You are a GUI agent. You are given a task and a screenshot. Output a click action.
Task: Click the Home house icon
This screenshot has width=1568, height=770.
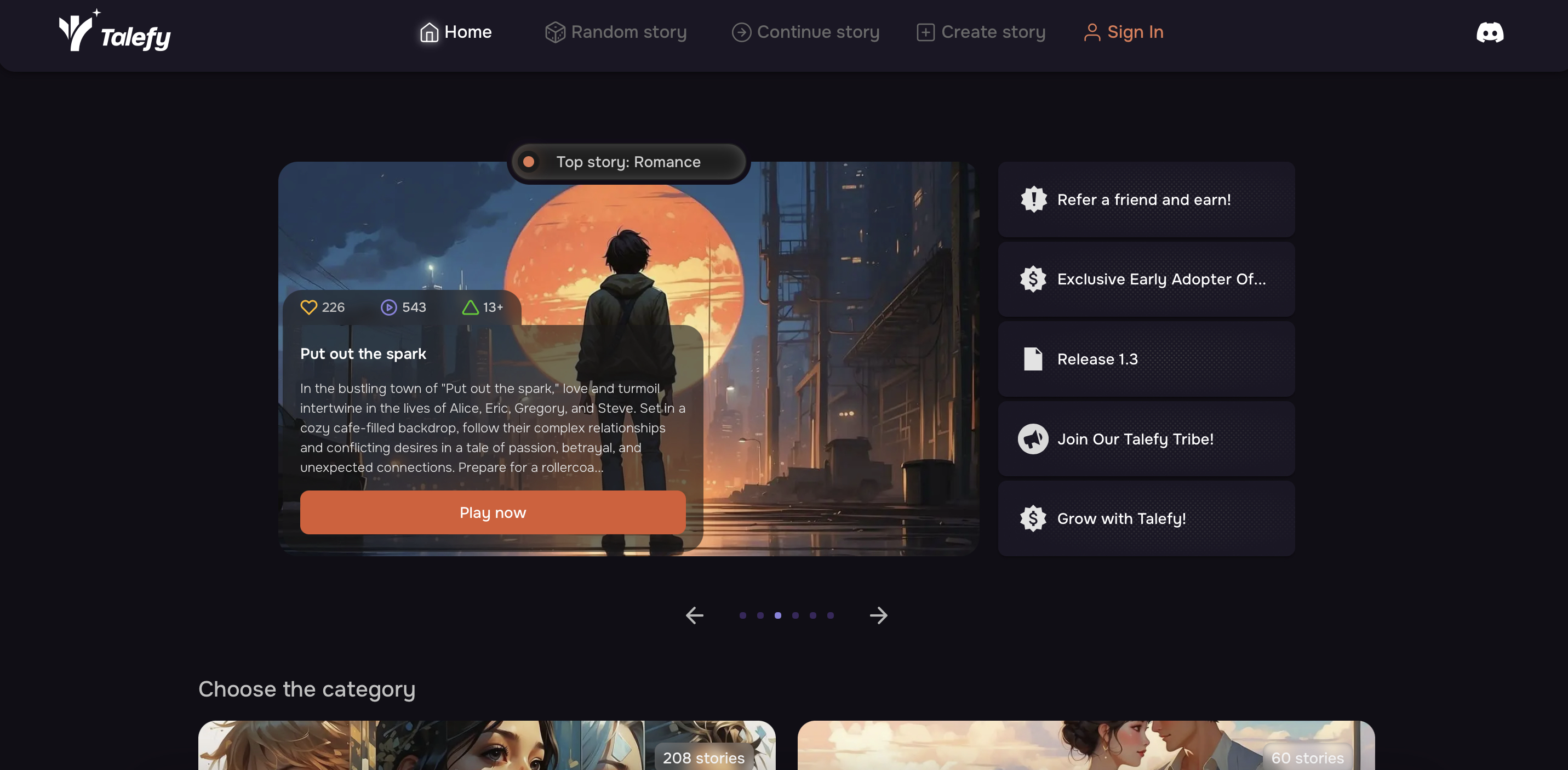click(429, 32)
